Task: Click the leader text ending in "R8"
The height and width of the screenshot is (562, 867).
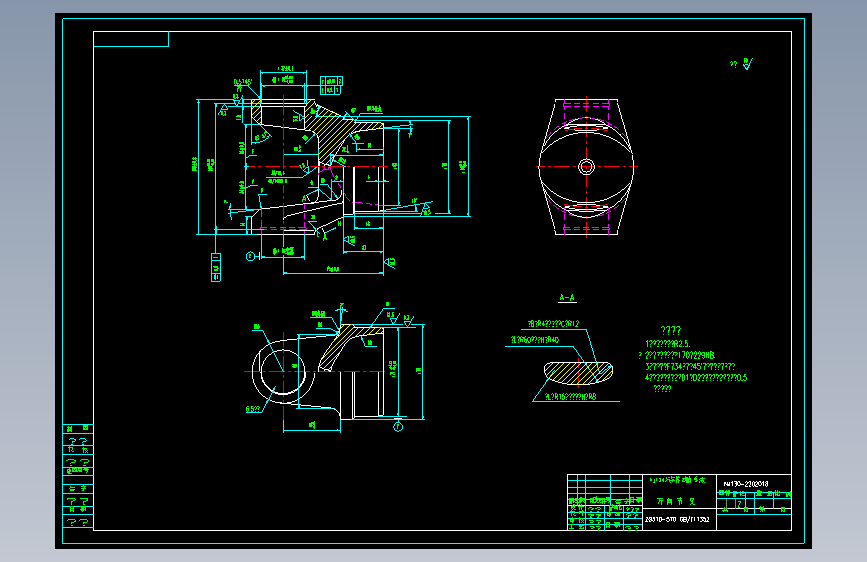Action: (x=571, y=397)
